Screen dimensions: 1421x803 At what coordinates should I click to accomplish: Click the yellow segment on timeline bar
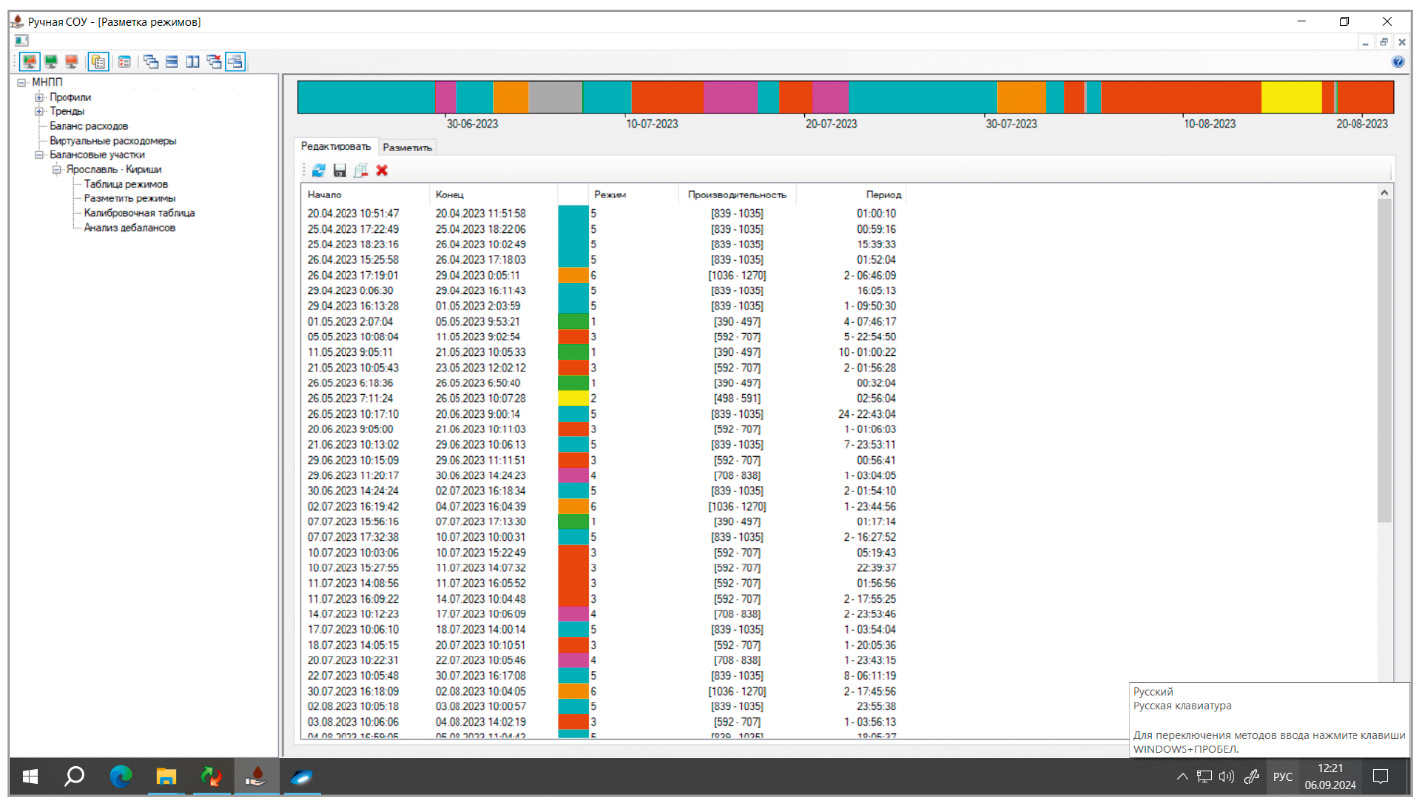click(1290, 97)
